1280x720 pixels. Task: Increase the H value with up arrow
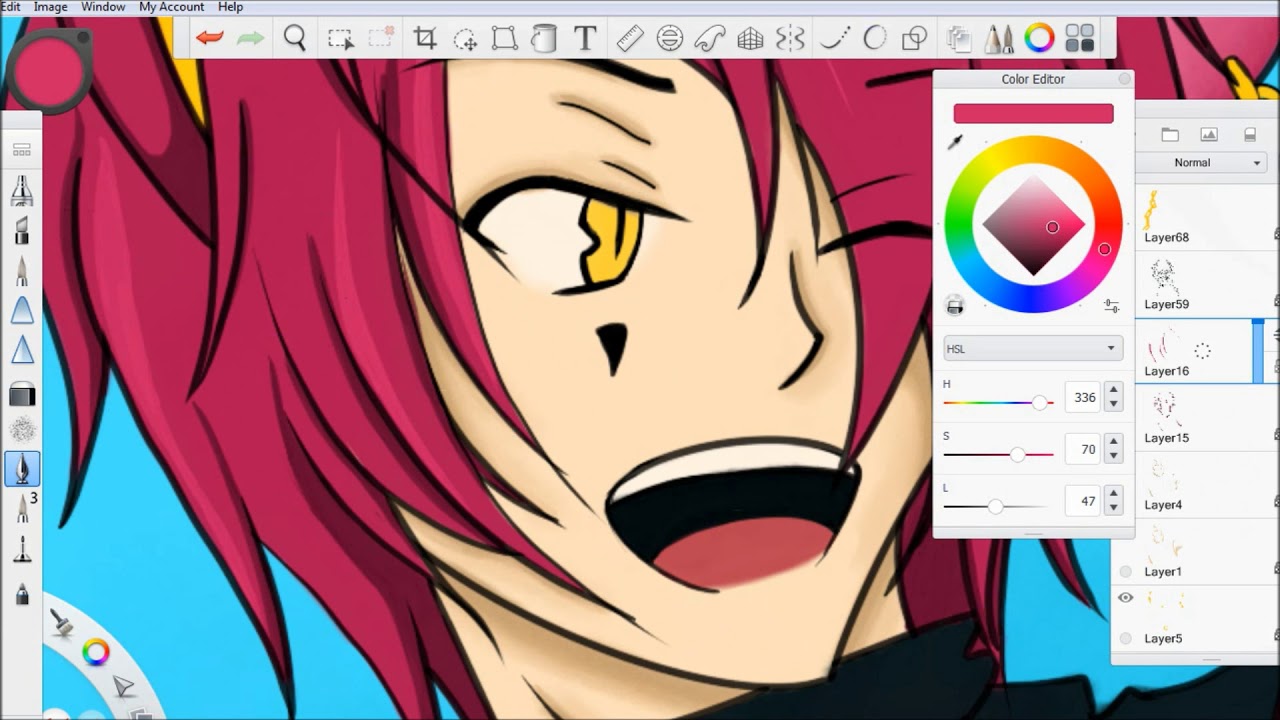point(1114,390)
